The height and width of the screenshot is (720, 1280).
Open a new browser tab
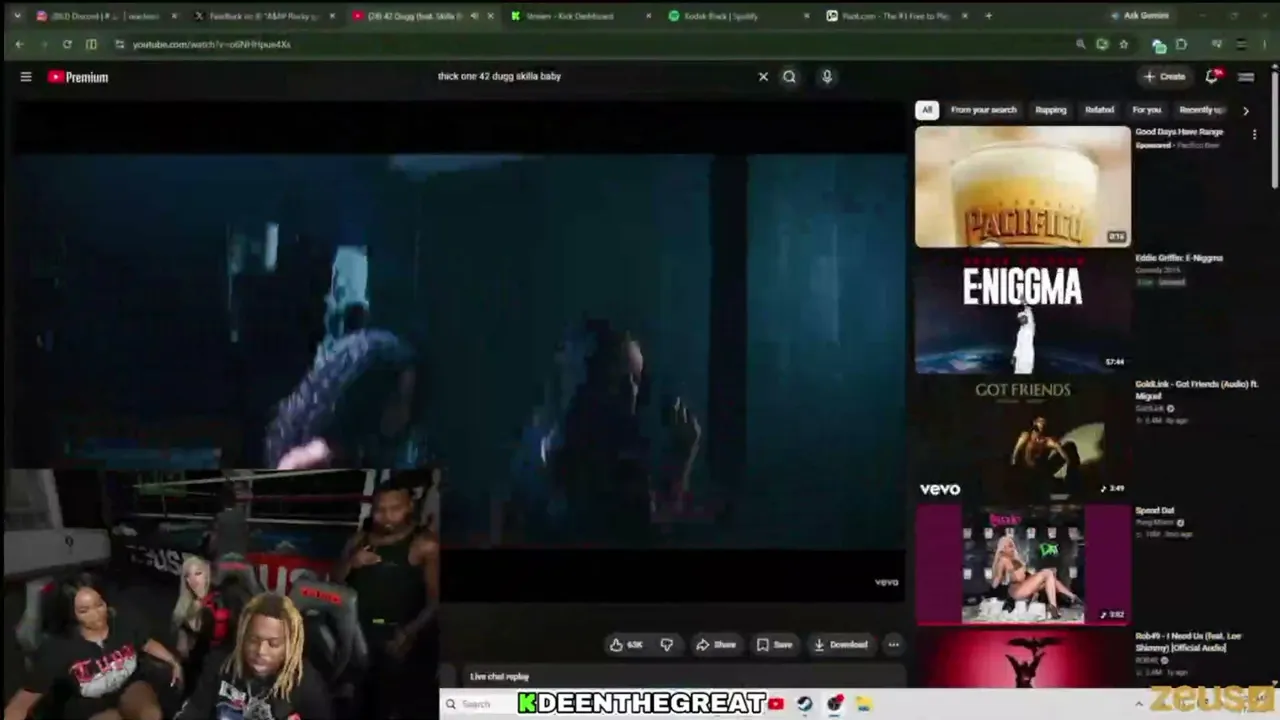coord(988,16)
